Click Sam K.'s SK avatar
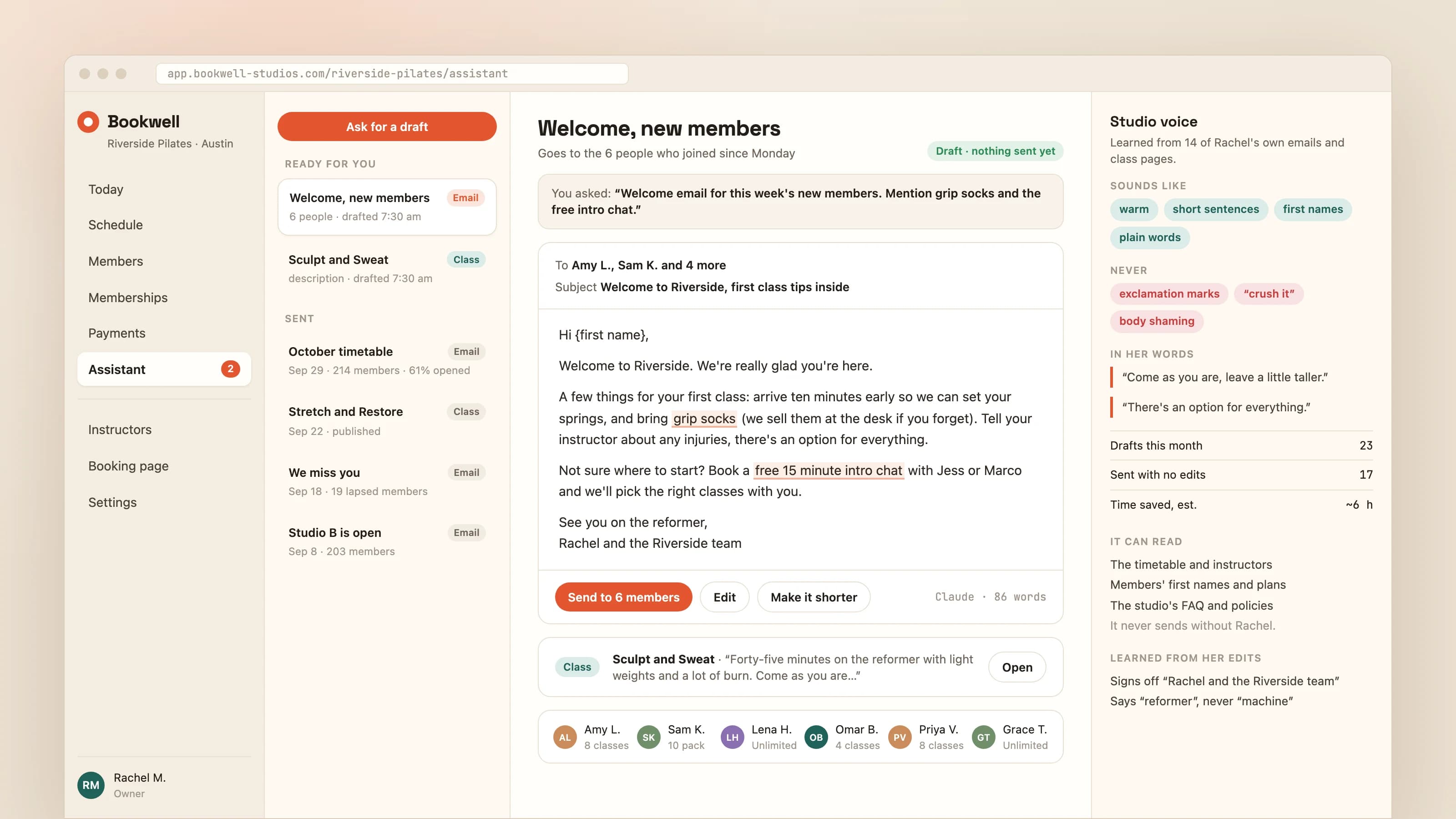The height and width of the screenshot is (819, 1456). [648, 737]
